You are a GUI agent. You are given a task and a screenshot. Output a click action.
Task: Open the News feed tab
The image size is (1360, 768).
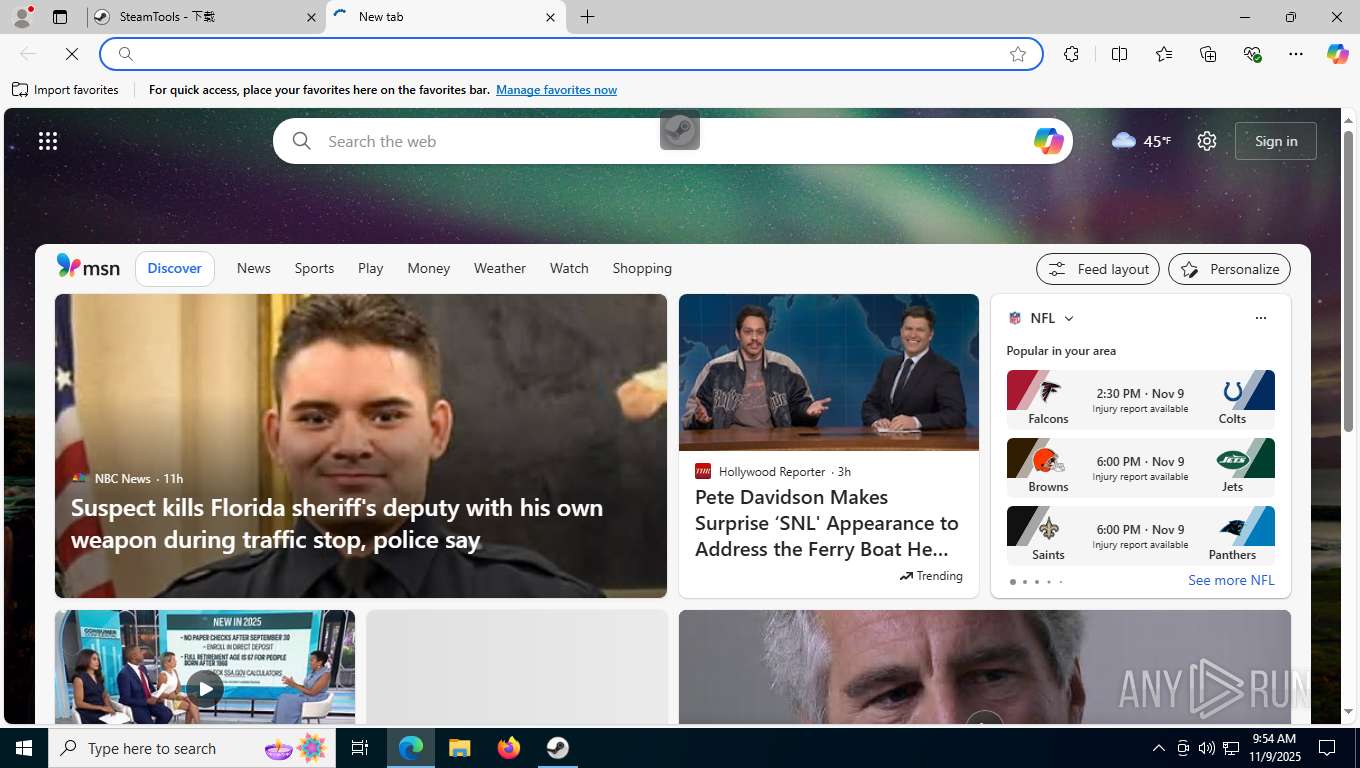coord(254,268)
